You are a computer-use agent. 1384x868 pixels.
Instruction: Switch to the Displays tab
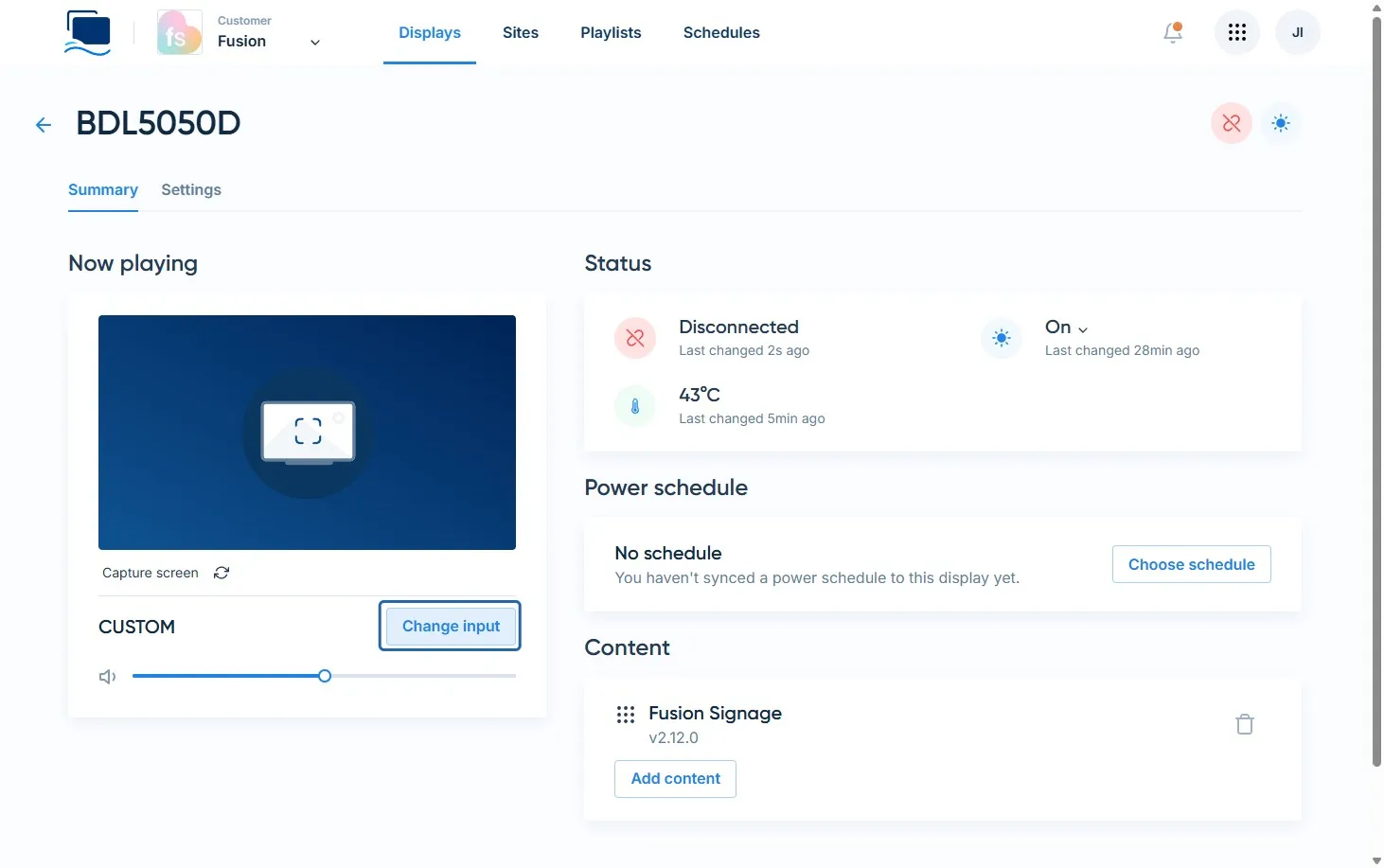430,32
